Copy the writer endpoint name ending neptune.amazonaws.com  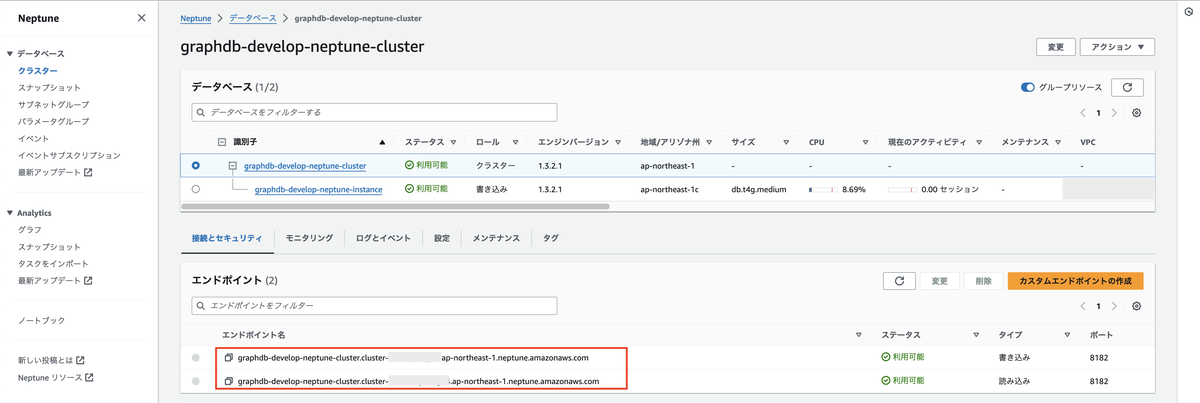pos(228,357)
